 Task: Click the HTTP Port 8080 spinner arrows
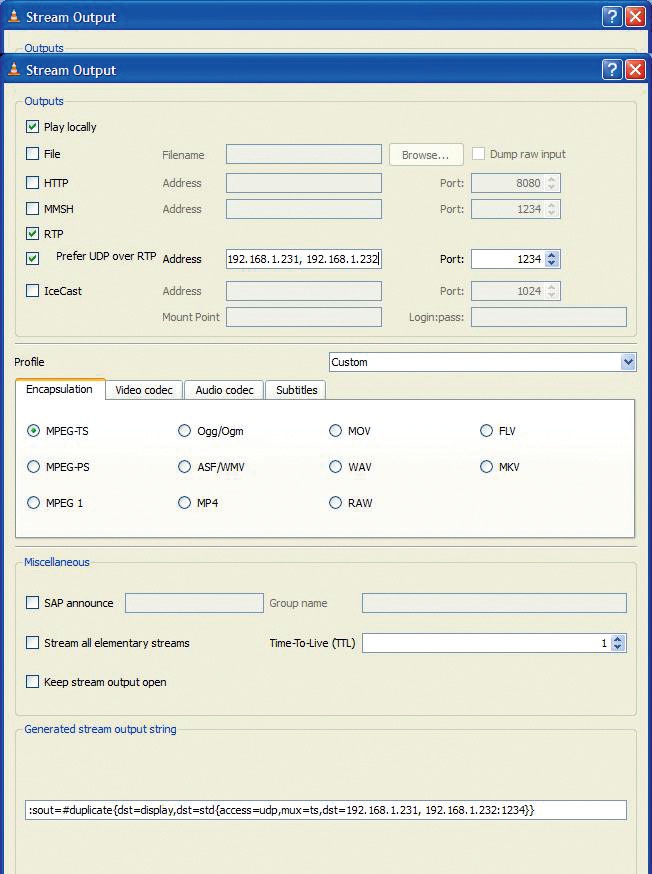click(x=552, y=183)
